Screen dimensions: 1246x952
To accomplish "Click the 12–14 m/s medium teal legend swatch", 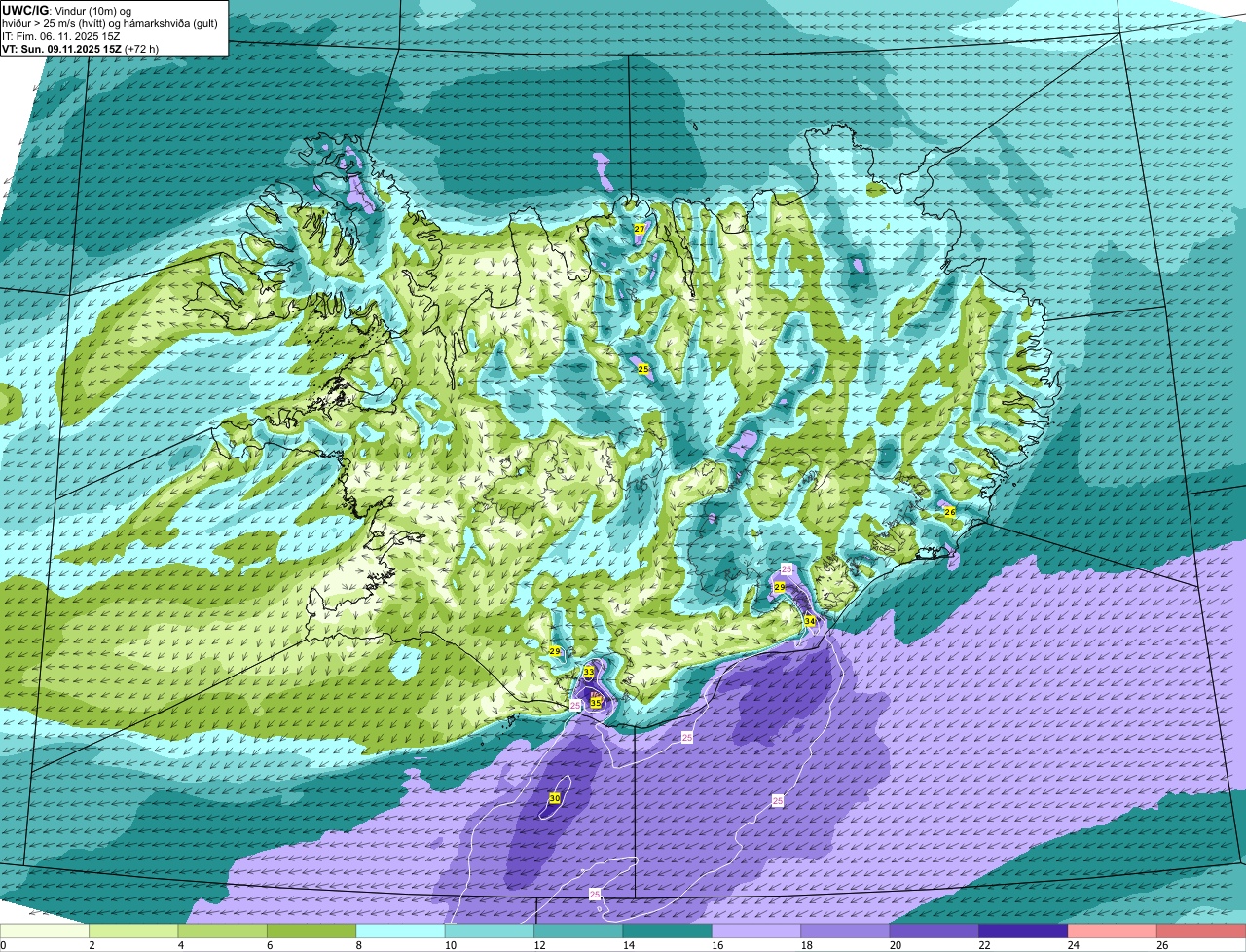I will coord(578,932).
